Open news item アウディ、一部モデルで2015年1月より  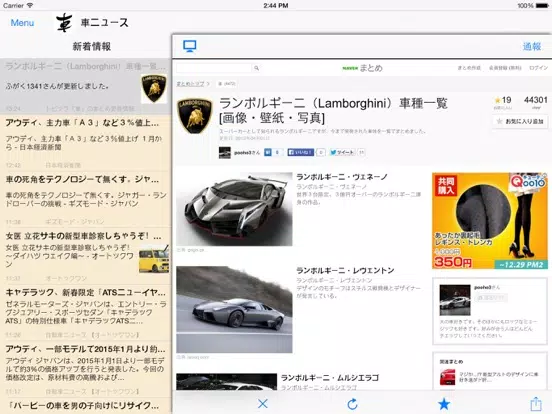(85, 370)
